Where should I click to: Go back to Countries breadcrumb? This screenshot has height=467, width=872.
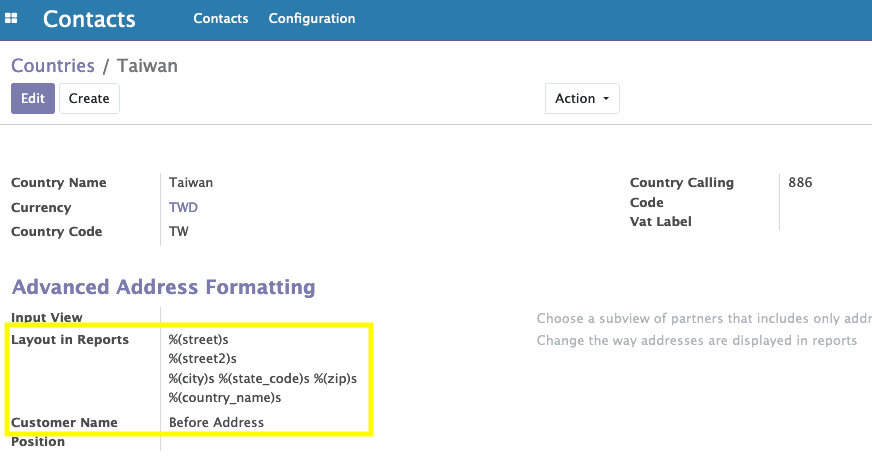53,66
